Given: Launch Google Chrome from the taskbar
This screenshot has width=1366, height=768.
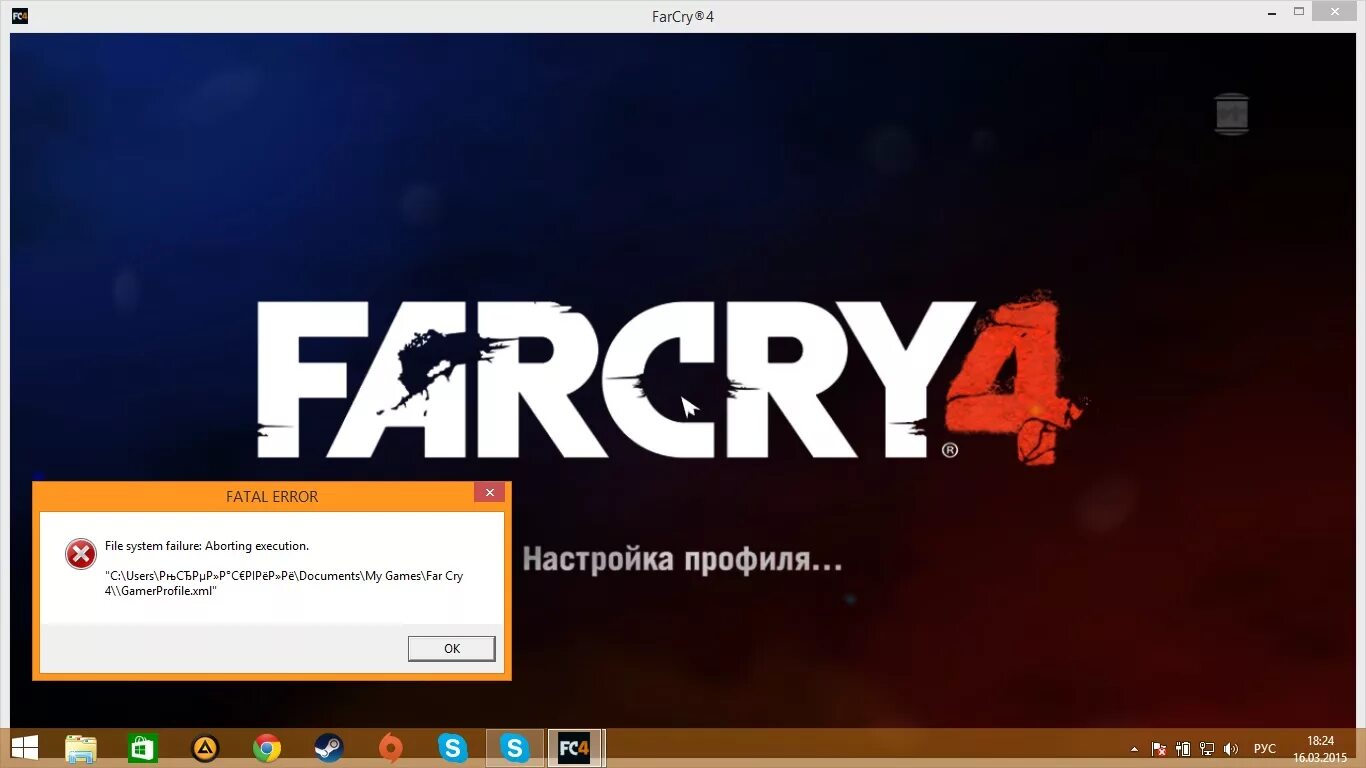Looking at the screenshot, I should click(x=267, y=748).
